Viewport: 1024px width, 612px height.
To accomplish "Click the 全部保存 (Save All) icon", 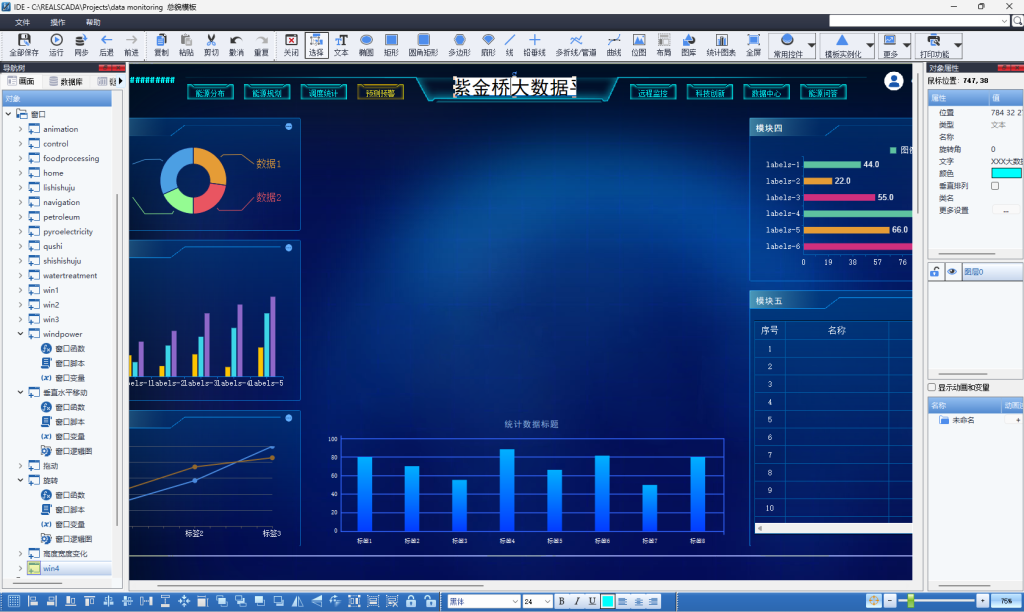I will coord(24,43).
